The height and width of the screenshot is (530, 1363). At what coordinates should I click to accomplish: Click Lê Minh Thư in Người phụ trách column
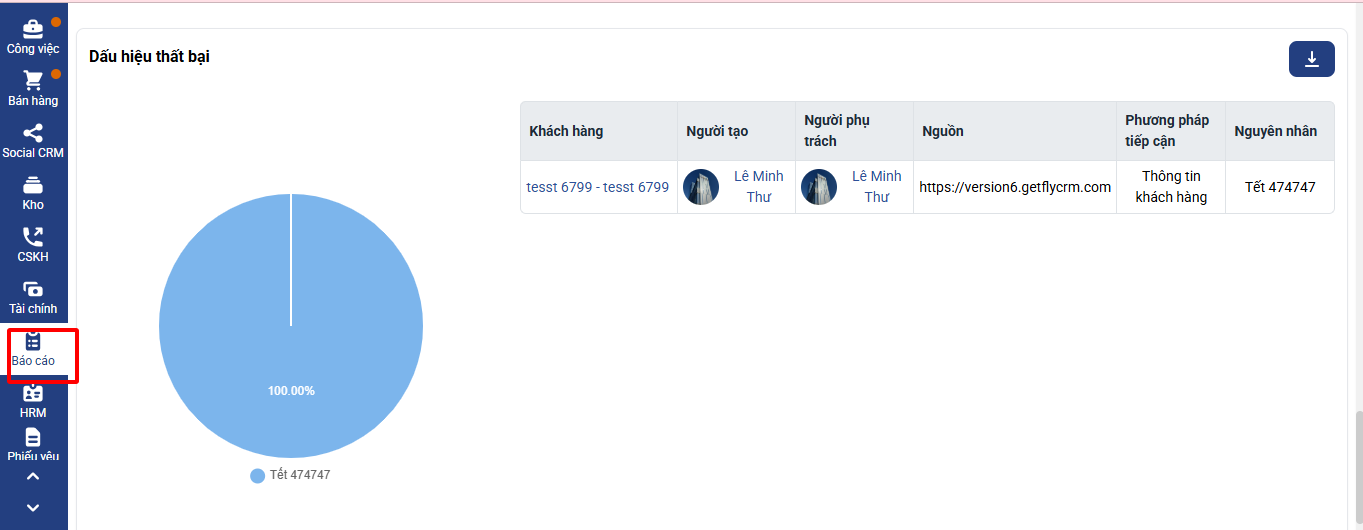pyautogui.click(x=876, y=187)
